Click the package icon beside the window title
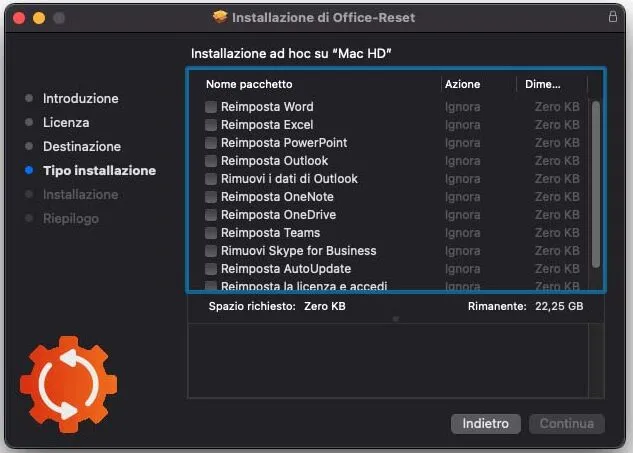 point(220,17)
